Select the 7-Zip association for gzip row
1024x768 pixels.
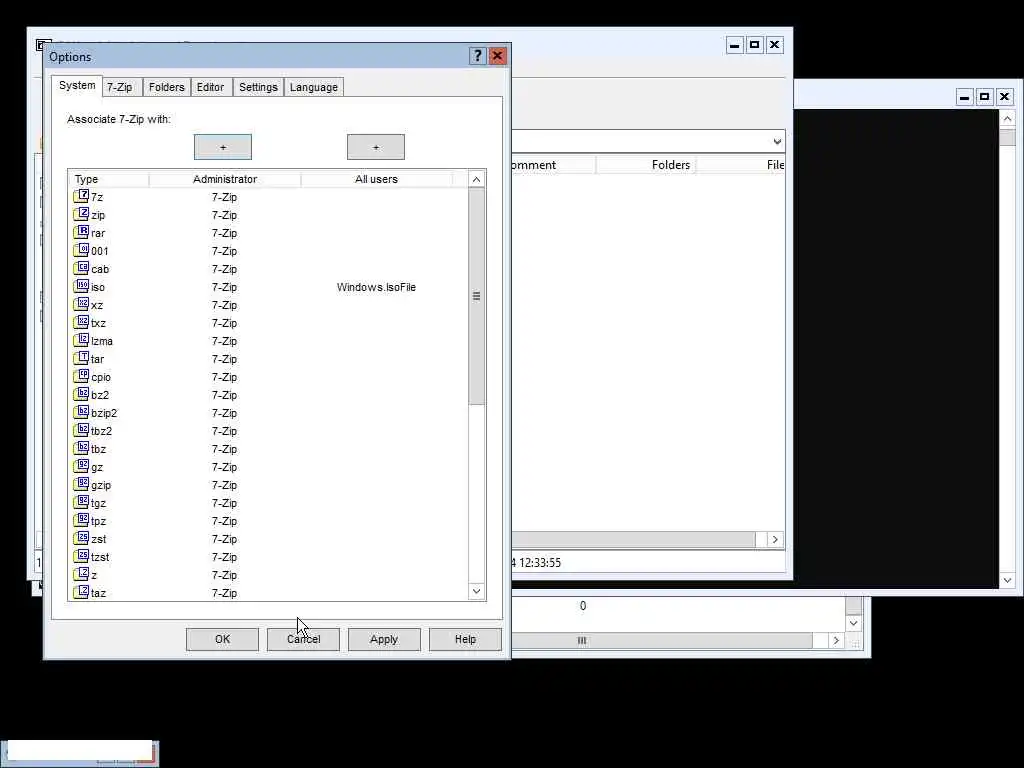(x=224, y=485)
